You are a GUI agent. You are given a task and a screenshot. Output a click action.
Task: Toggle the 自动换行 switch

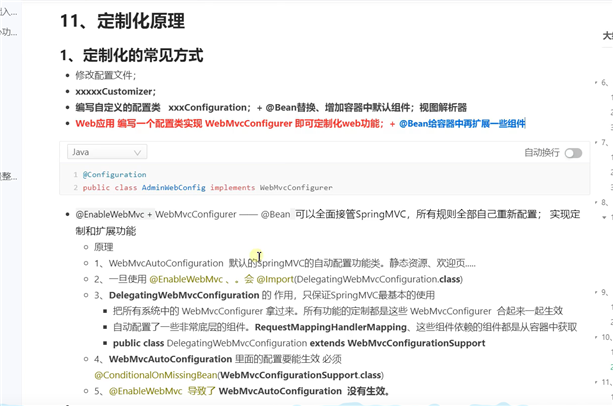[x=573, y=153]
